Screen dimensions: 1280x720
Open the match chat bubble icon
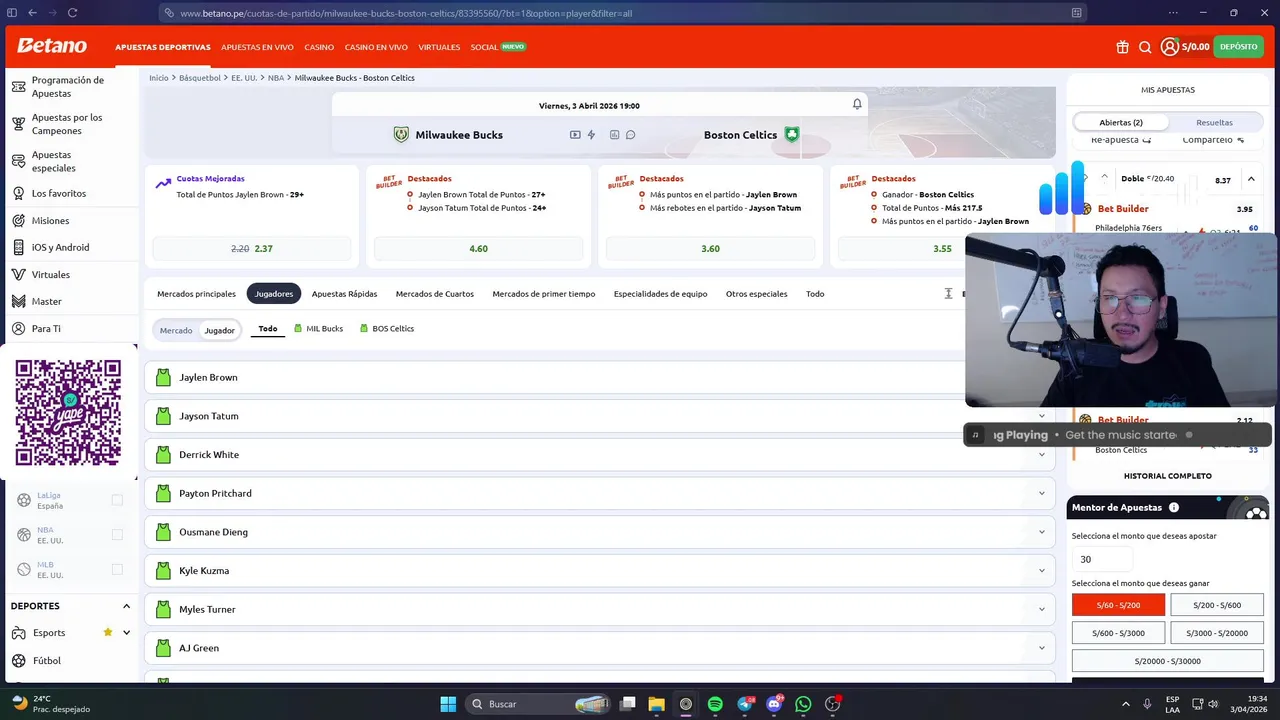coord(630,135)
